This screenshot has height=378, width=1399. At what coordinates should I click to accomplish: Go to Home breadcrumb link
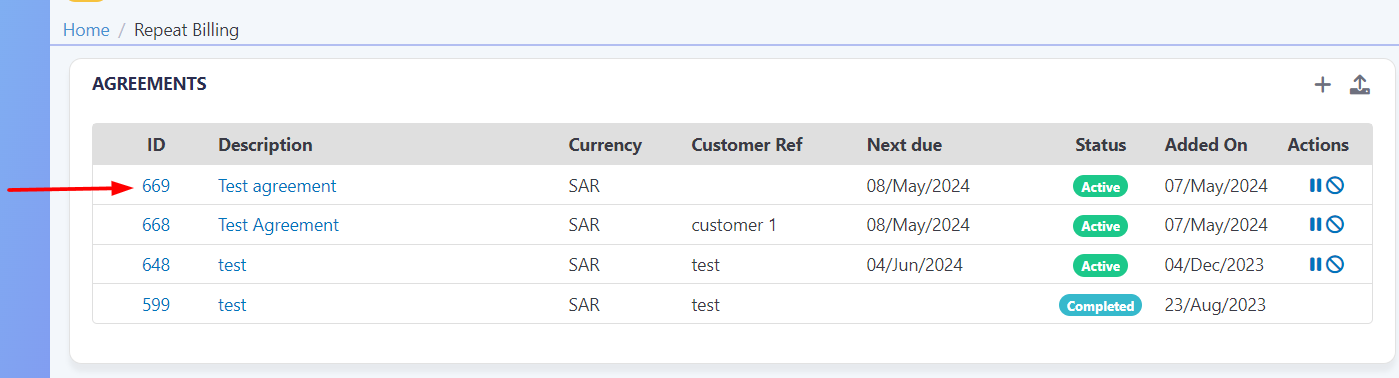point(86,30)
